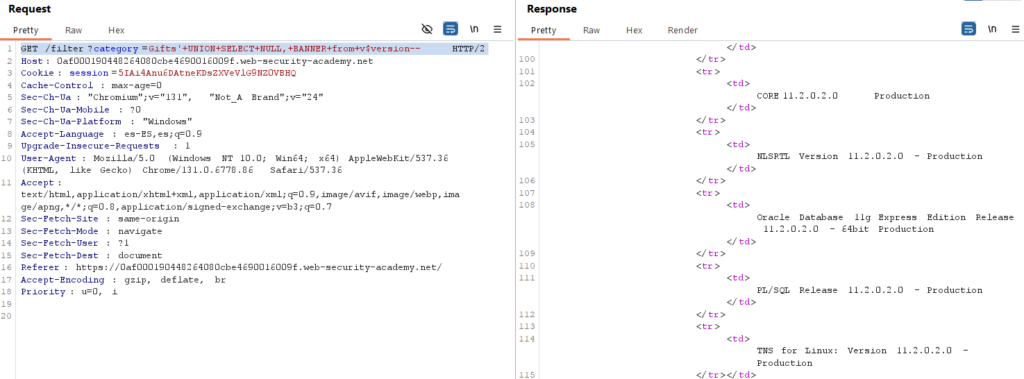Toggle the hidden-characters eye icon in Request
The width and height of the screenshot is (1024, 379).
pos(427,29)
